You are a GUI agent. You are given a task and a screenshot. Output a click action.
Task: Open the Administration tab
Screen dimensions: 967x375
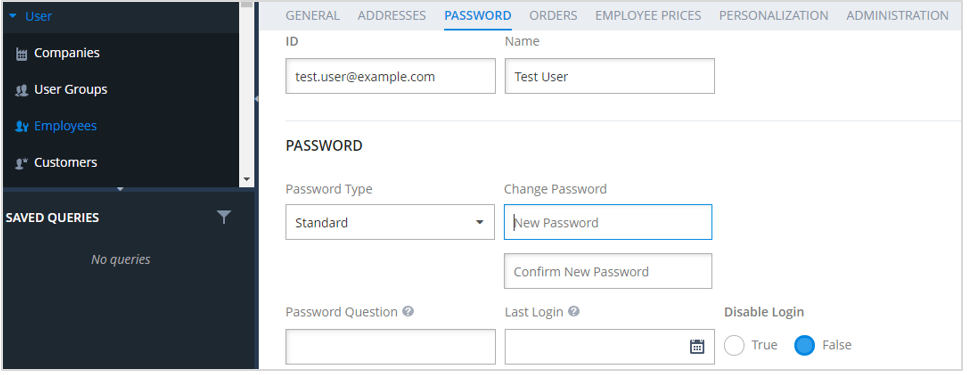tap(897, 15)
